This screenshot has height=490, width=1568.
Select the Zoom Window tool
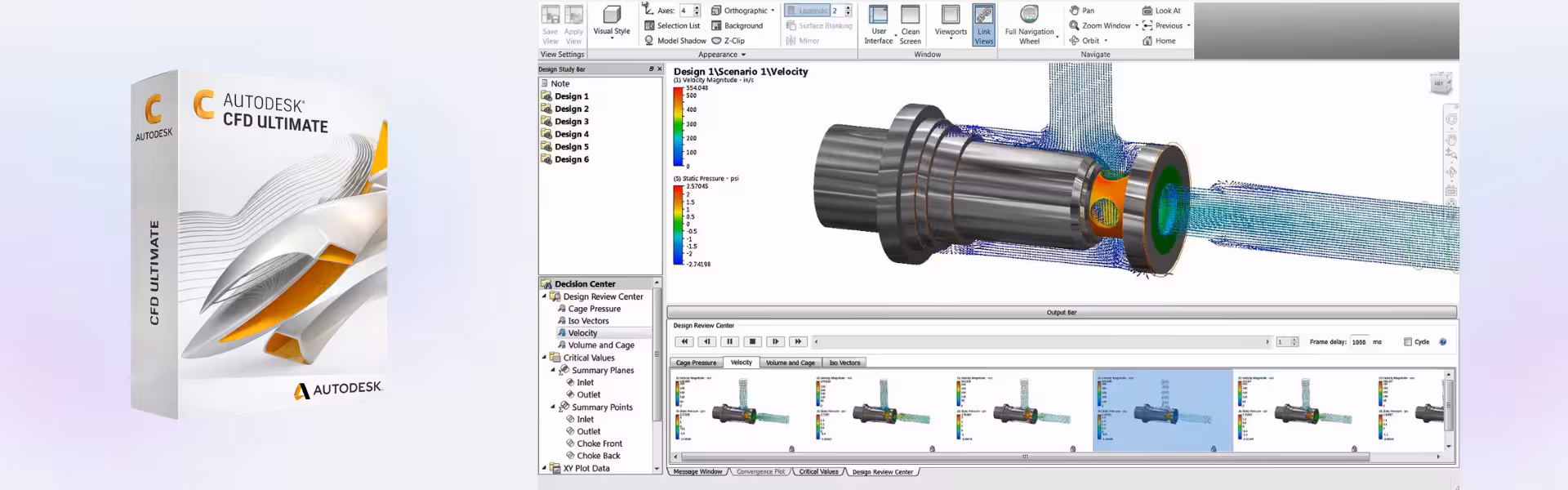[1100, 25]
